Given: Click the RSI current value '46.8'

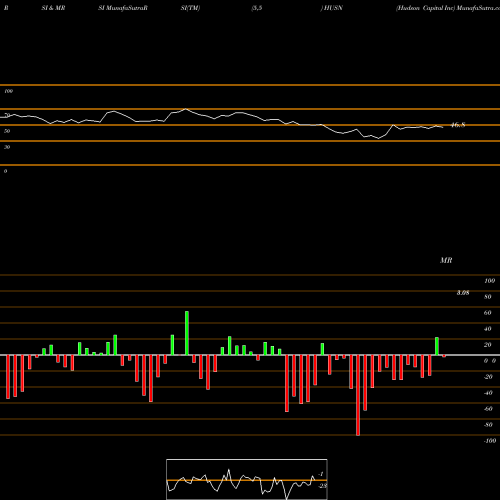Looking at the screenshot, I should pyautogui.click(x=458, y=125).
